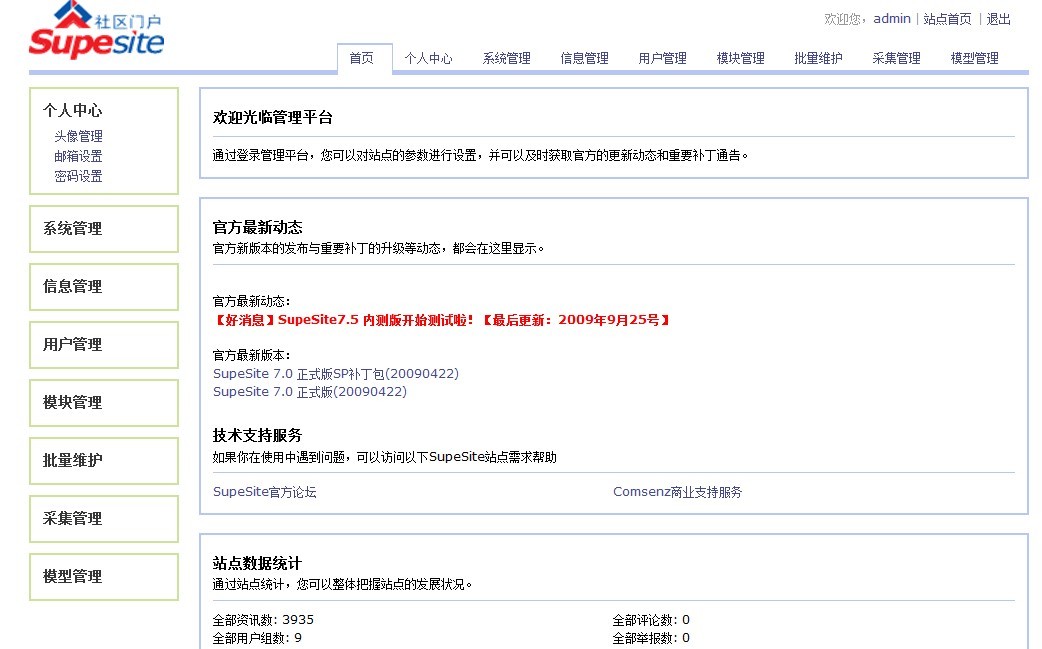Screen dimensions: 1042x649
Task: Open Comsenz商业支持服务 link
Action: tap(677, 492)
